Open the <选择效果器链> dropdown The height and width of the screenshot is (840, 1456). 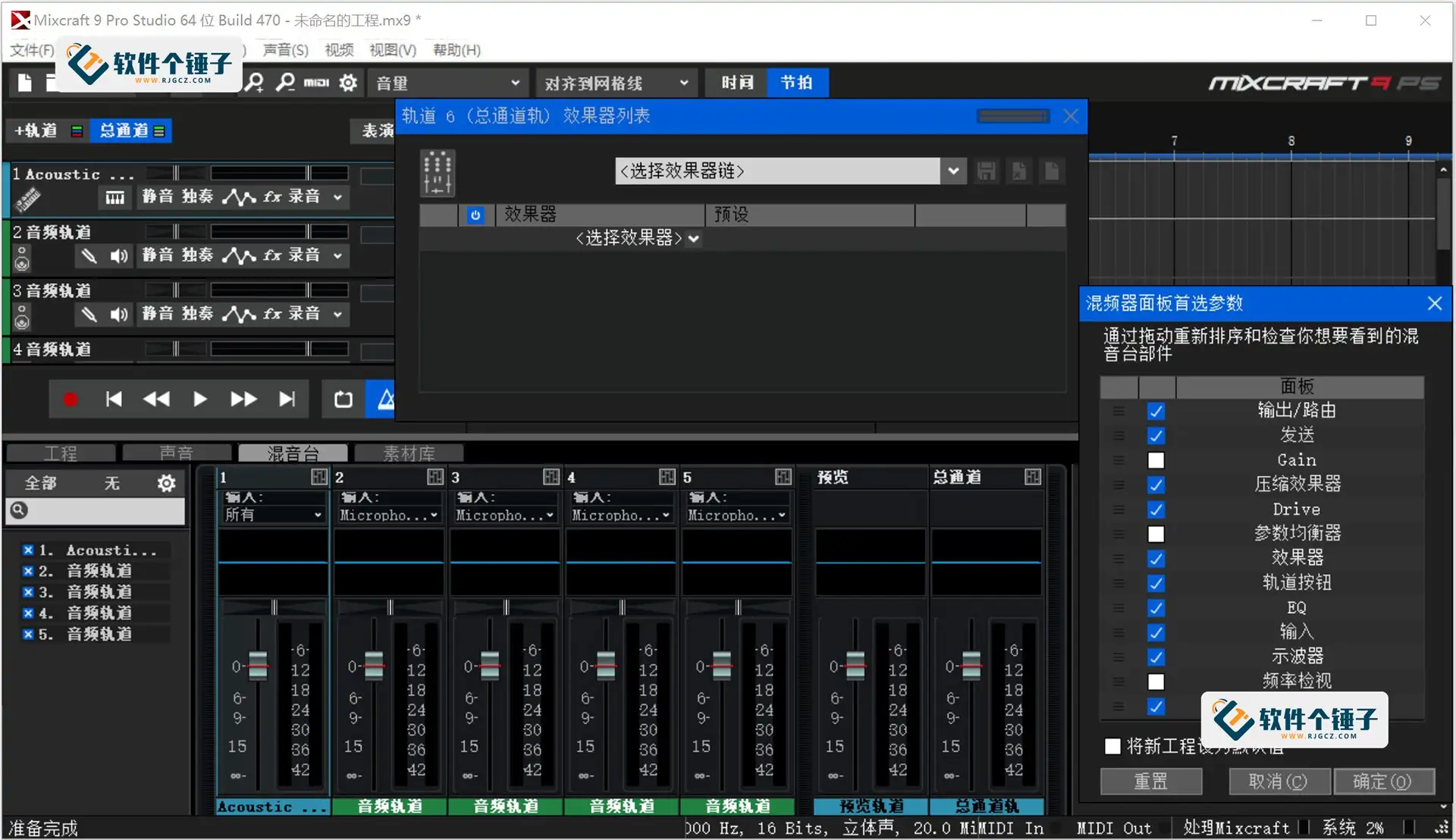point(952,171)
